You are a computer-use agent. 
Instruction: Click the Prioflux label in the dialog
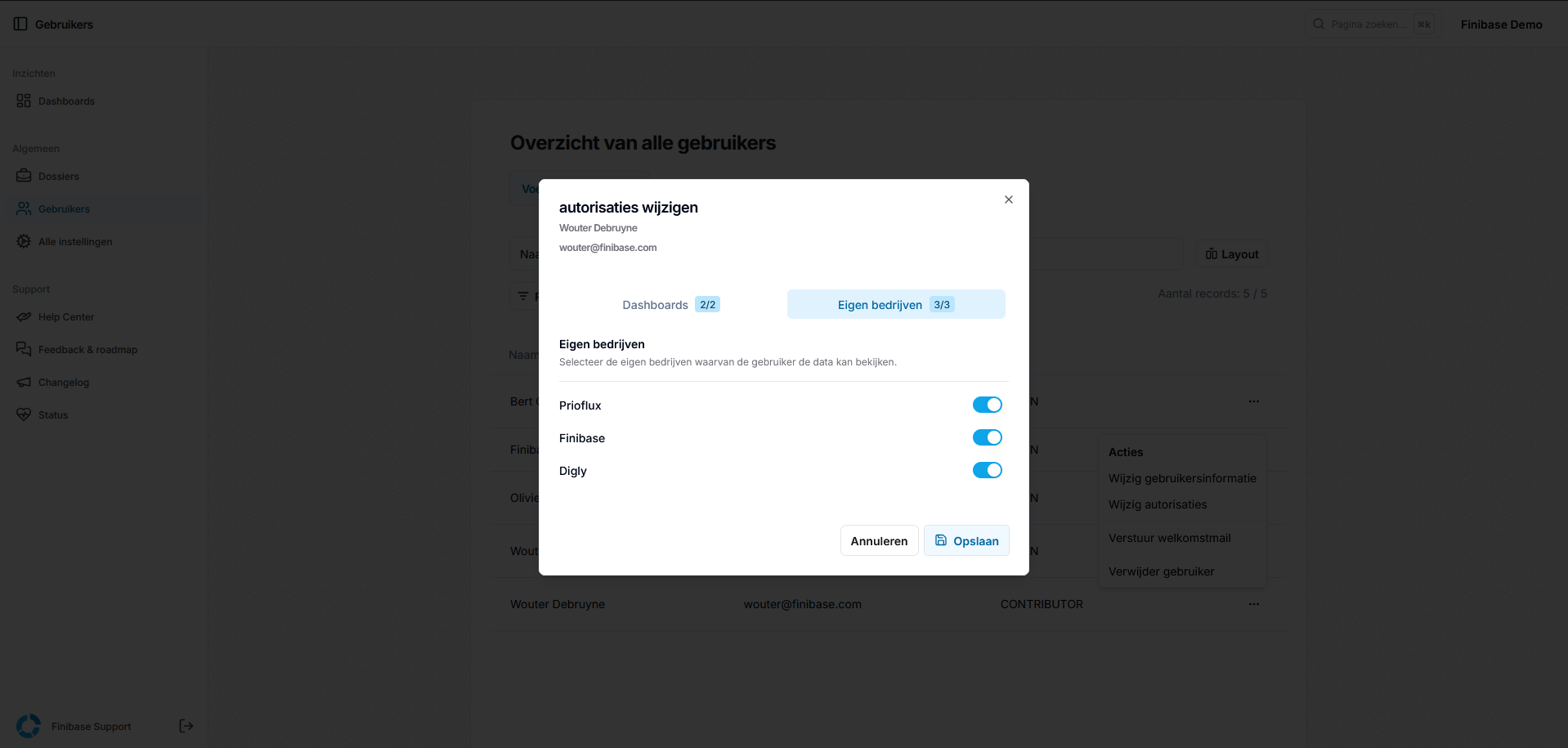pos(580,405)
